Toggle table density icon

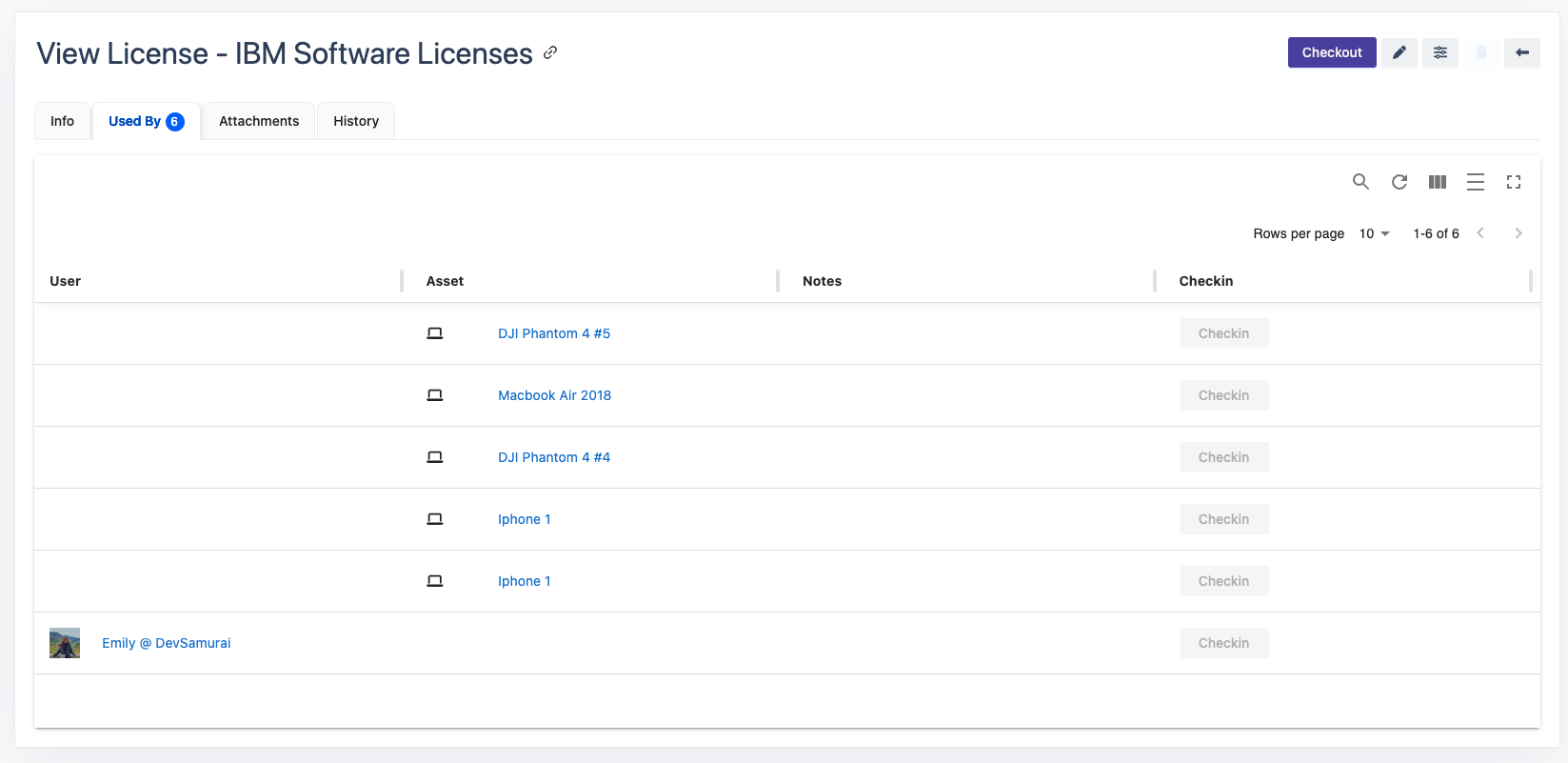click(1475, 182)
